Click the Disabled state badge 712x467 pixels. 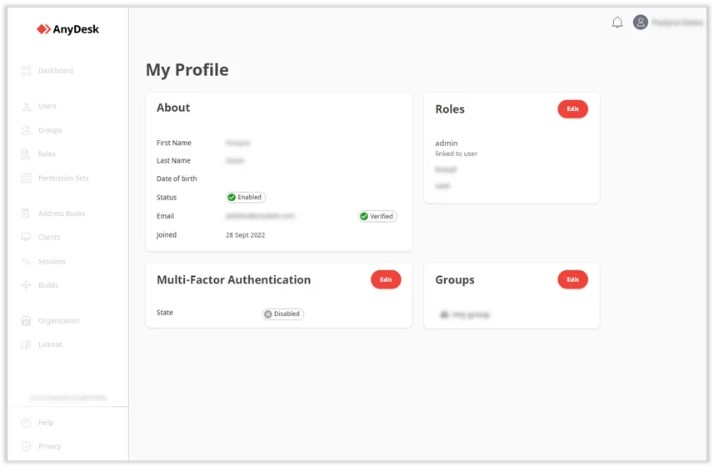pyautogui.click(x=282, y=314)
